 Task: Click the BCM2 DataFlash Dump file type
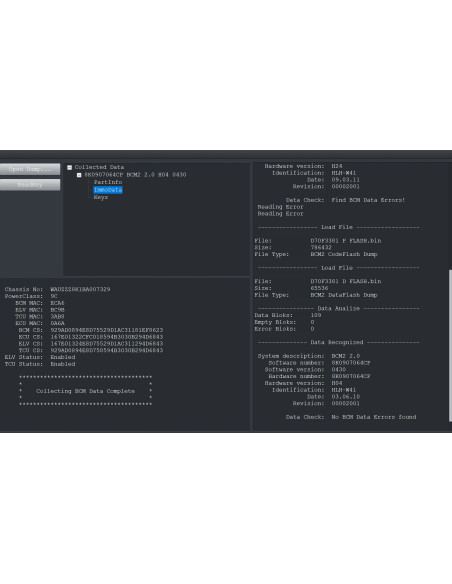[x=344, y=295]
